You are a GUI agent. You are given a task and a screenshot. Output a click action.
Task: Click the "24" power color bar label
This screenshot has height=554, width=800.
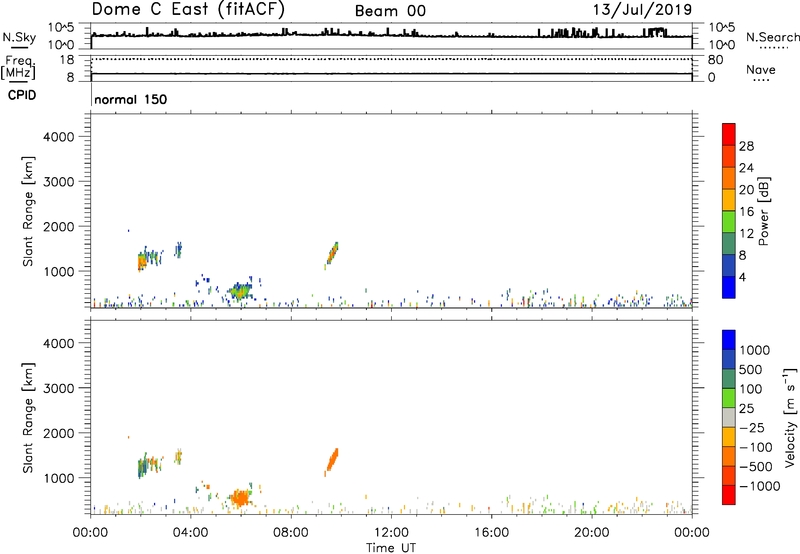(x=746, y=168)
